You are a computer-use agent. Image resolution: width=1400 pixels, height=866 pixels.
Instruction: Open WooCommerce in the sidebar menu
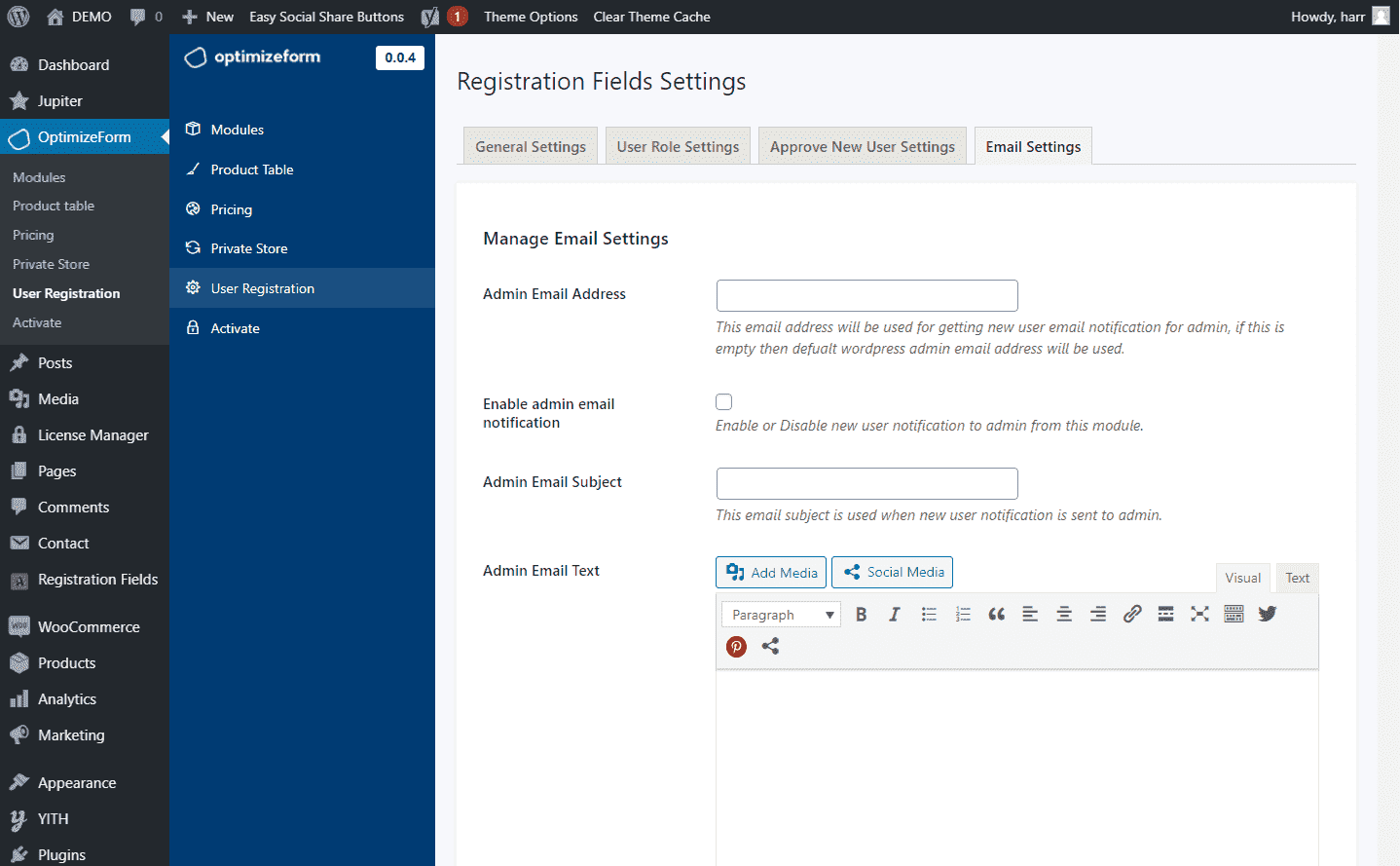point(89,627)
